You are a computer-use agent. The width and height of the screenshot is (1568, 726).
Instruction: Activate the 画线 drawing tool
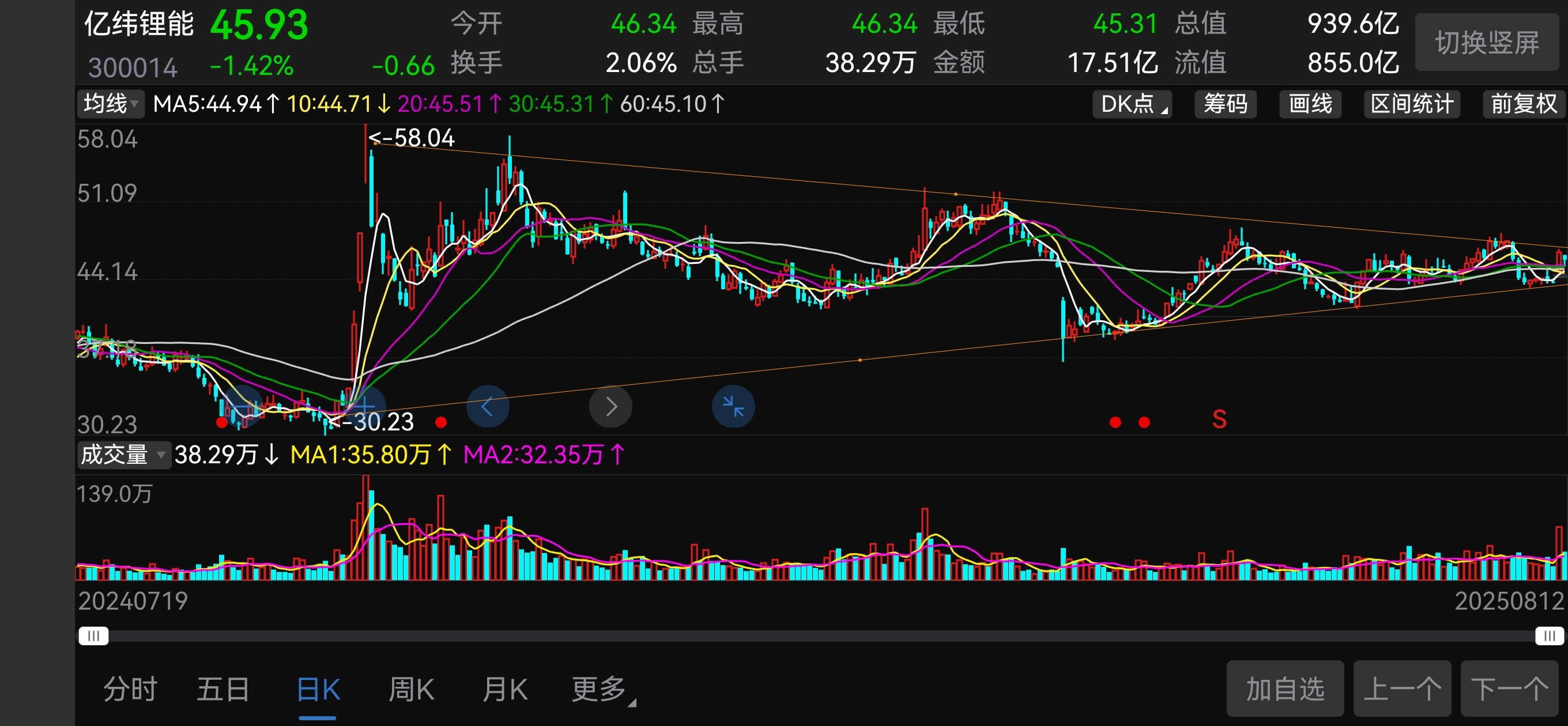pos(1310,104)
